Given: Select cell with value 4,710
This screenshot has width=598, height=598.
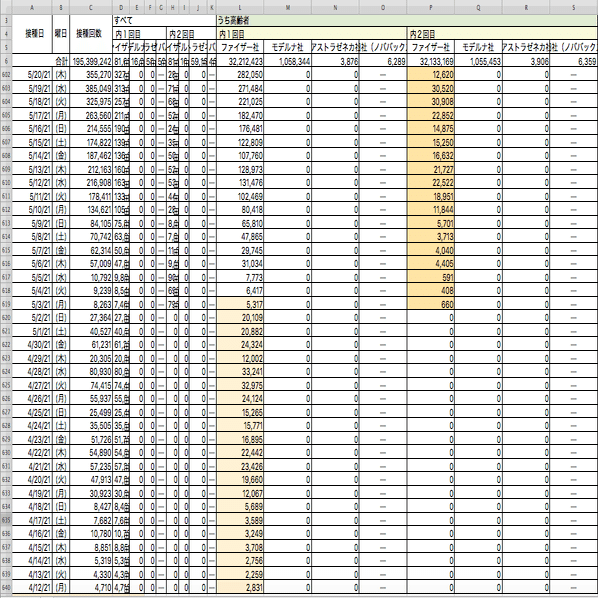Looking at the screenshot, I should click(x=91, y=588).
